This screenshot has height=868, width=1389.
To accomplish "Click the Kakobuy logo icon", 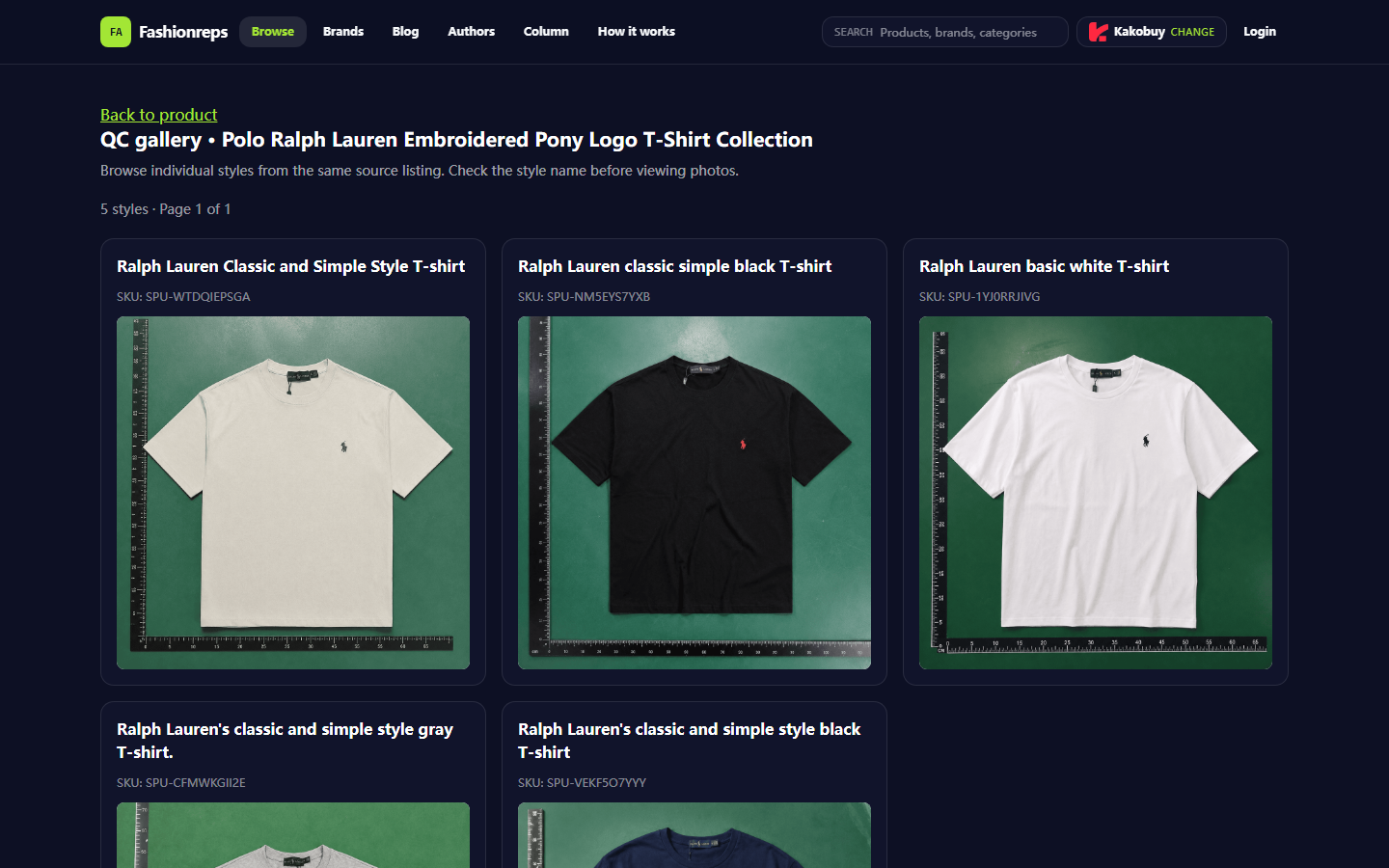I will 1098,32.
